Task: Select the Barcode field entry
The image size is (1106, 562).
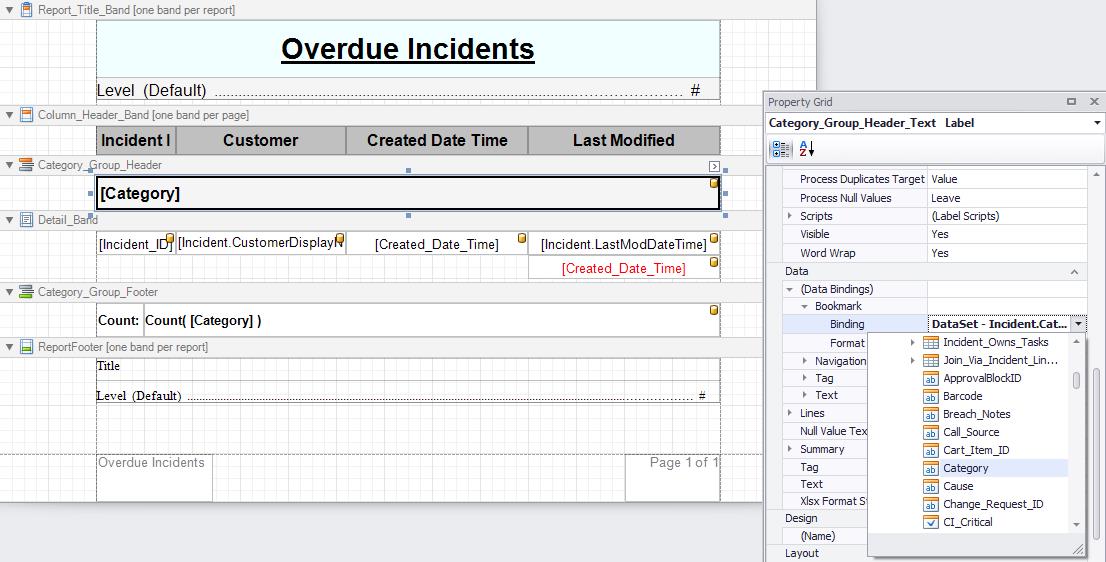Action: (962, 396)
